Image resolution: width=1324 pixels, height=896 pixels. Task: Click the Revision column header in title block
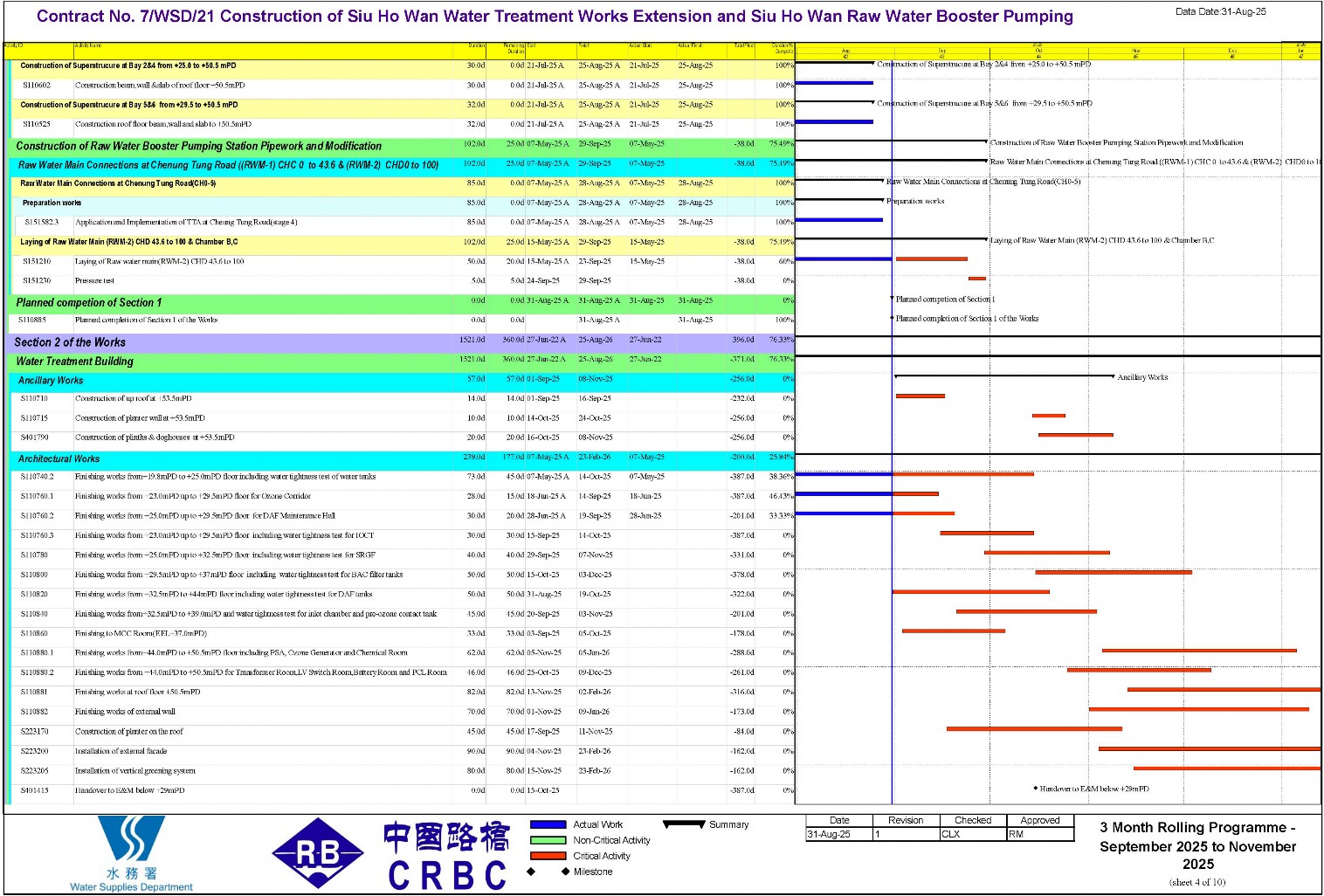tap(906, 820)
